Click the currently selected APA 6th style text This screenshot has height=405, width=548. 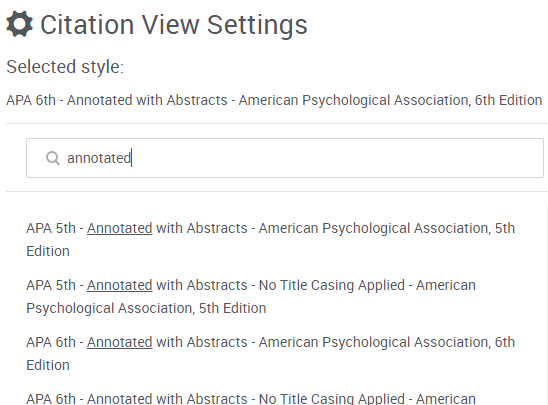[274, 100]
